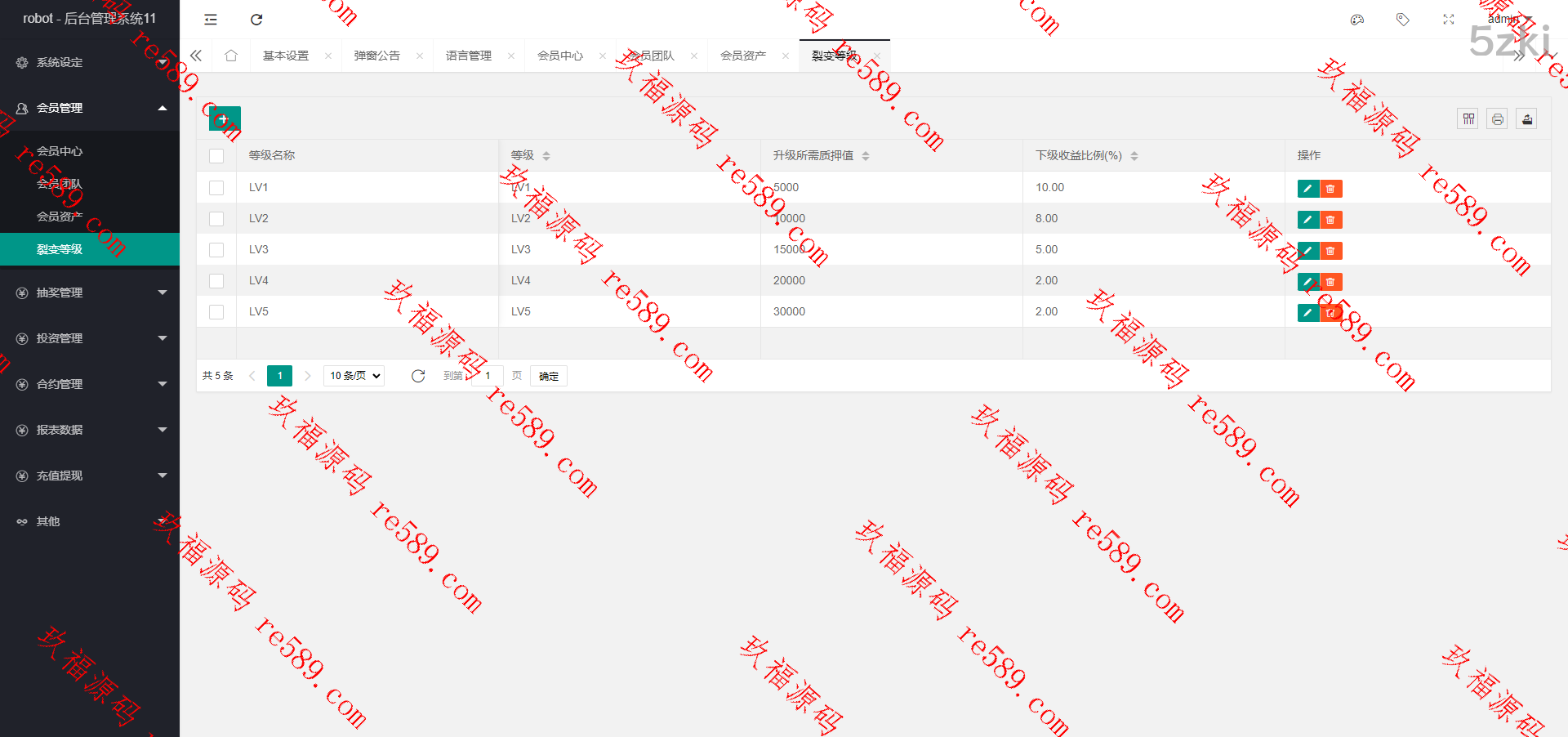The width and height of the screenshot is (1568, 737).
Task: Expand the 充值提现 sidebar menu
Action: pos(90,476)
